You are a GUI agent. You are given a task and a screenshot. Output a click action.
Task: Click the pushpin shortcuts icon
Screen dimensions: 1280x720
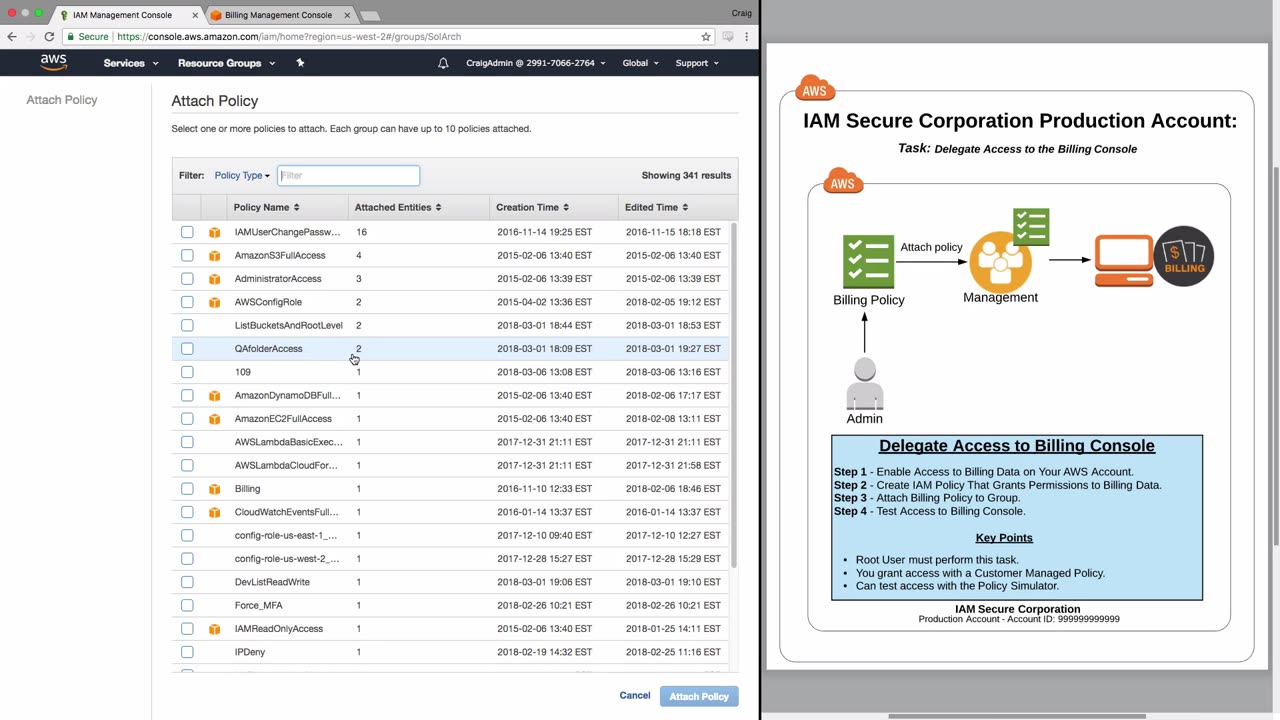coord(300,63)
